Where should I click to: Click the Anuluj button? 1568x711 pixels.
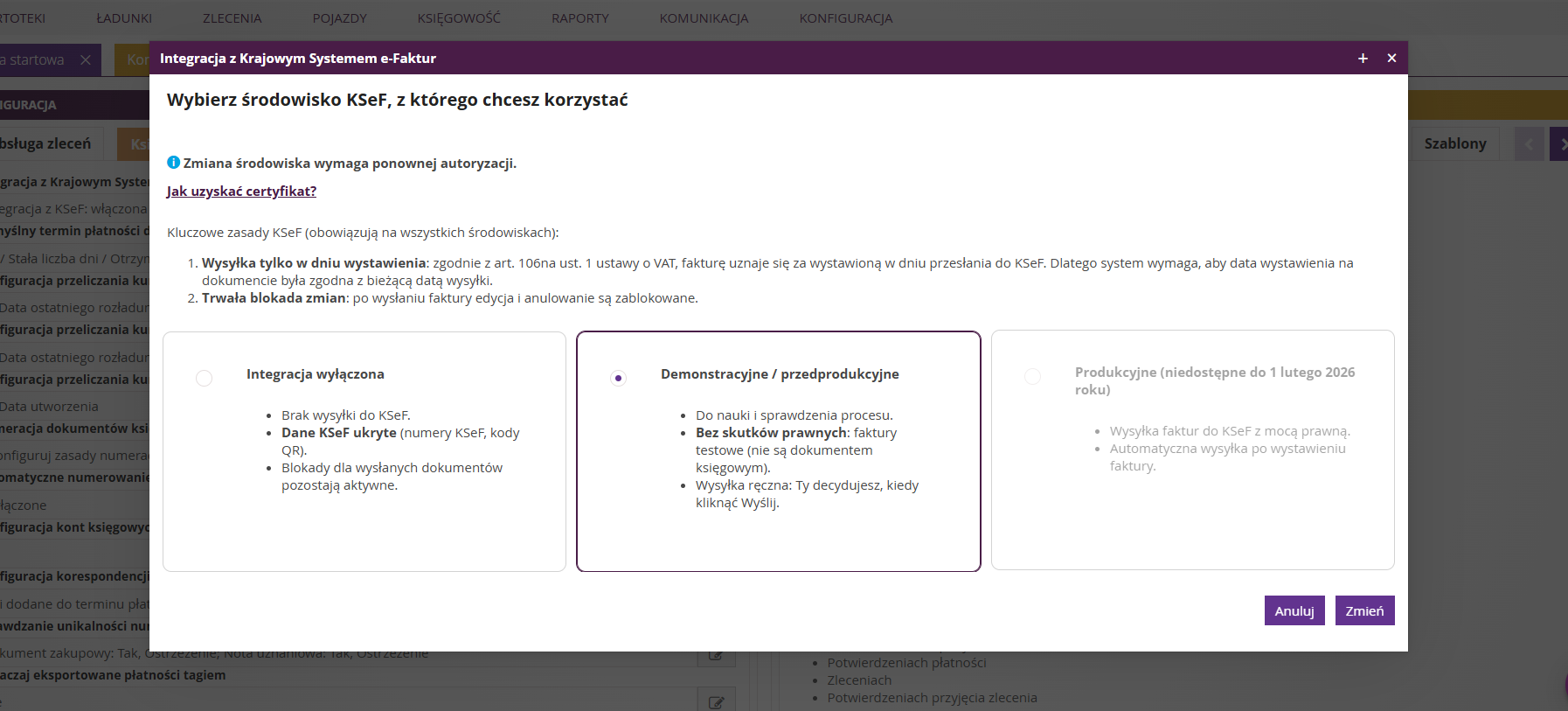pos(1294,610)
